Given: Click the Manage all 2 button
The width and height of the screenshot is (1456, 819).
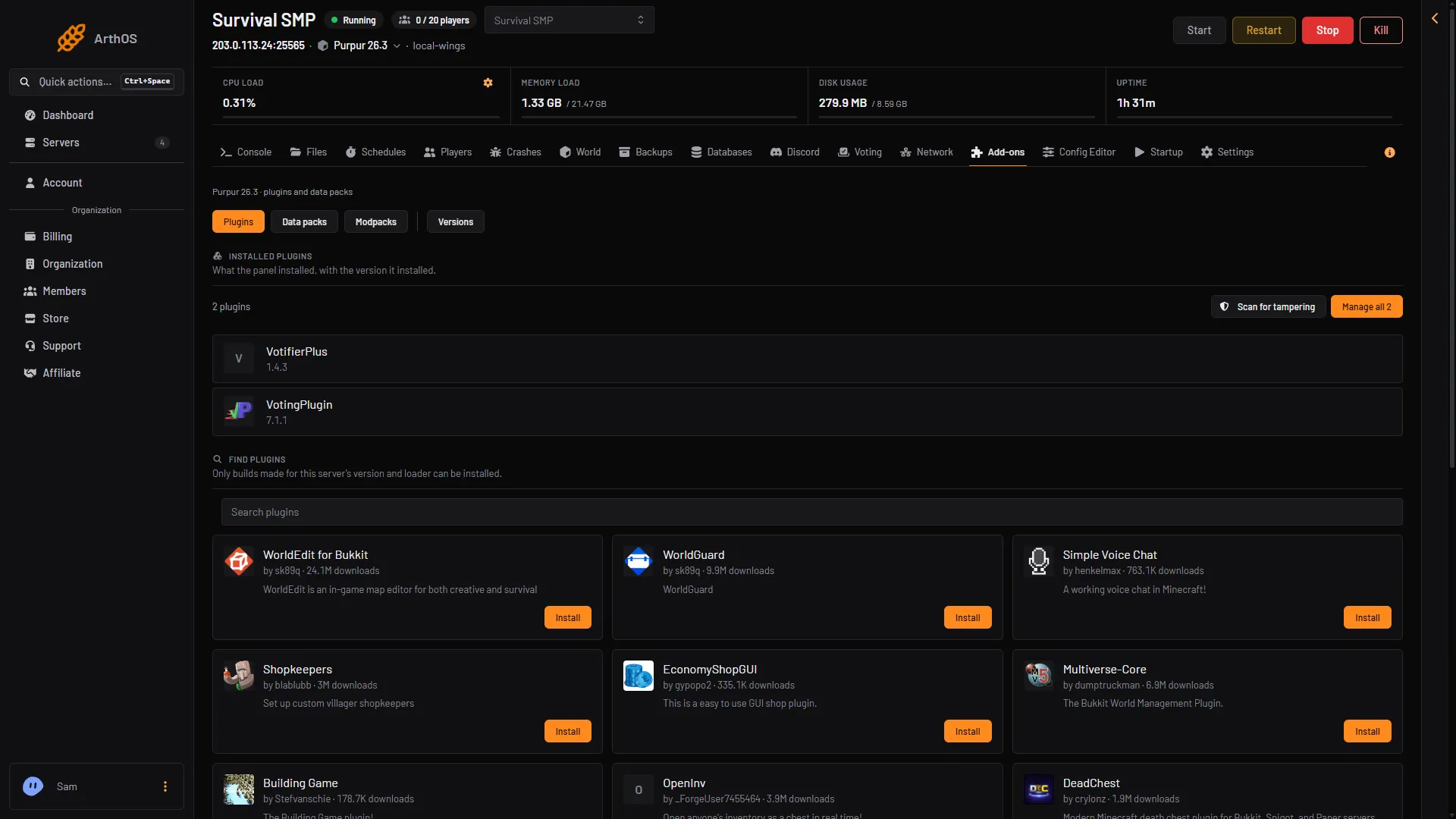Looking at the screenshot, I should click(x=1367, y=306).
